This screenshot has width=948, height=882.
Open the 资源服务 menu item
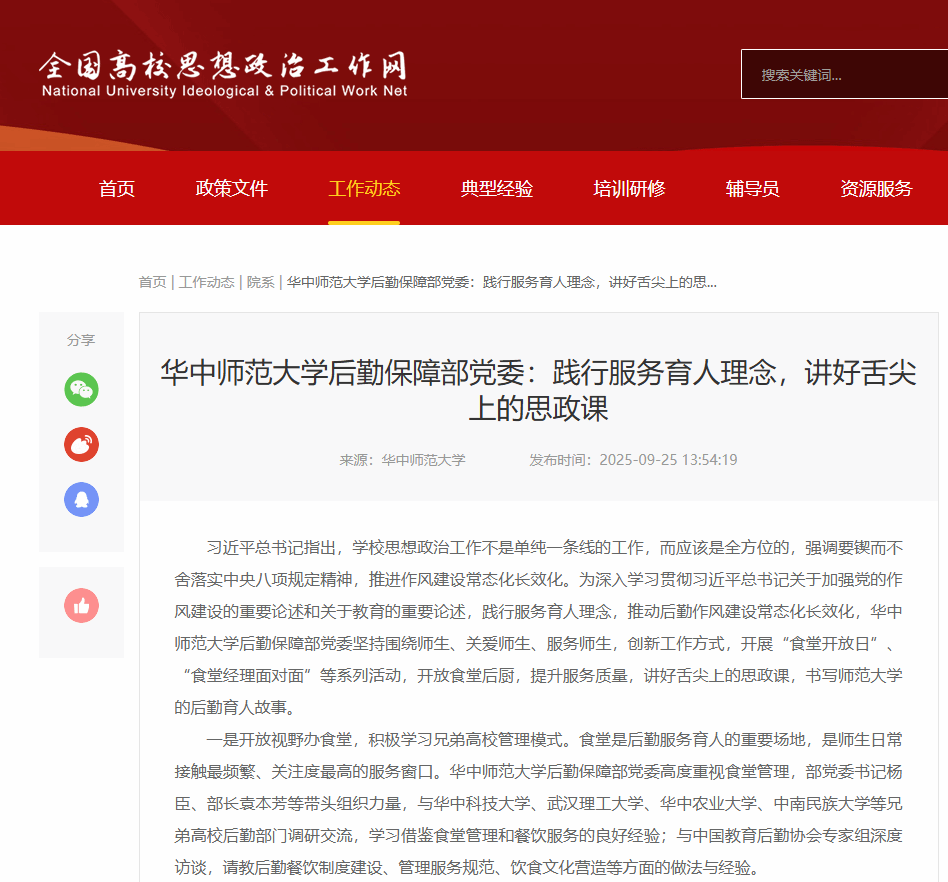(x=876, y=189)
